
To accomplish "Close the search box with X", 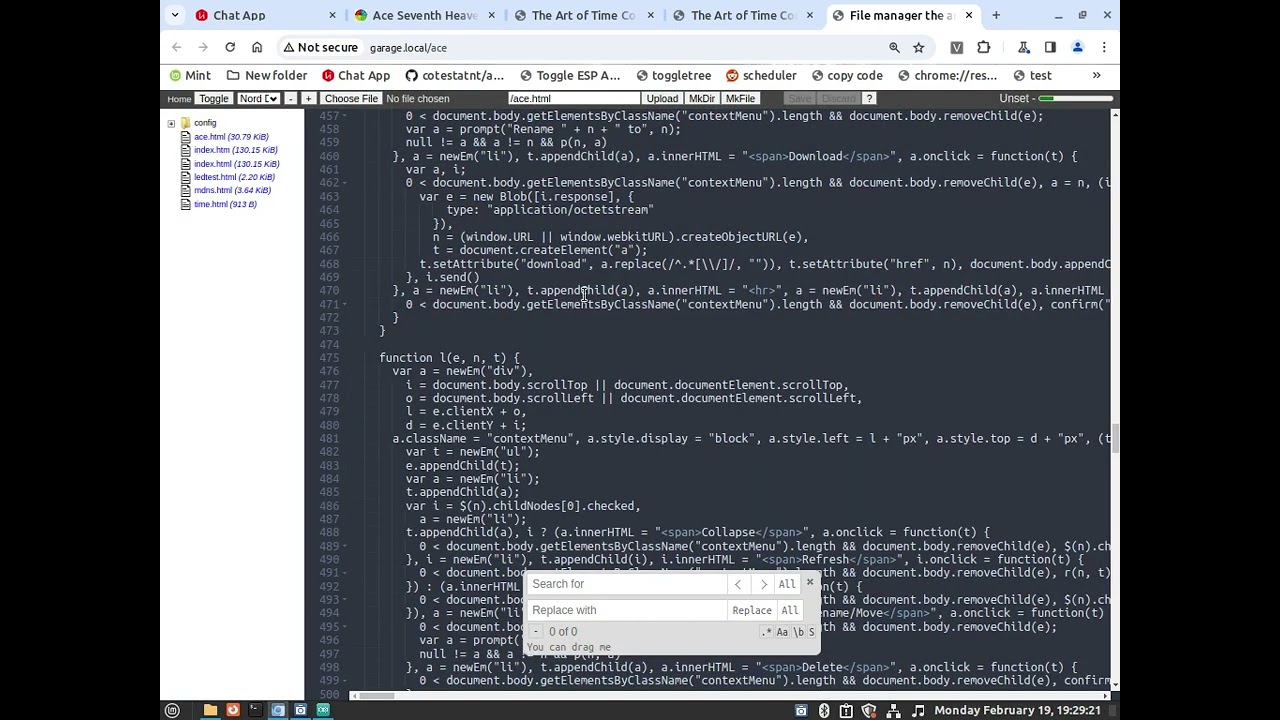I will click(x=810, y=583).
